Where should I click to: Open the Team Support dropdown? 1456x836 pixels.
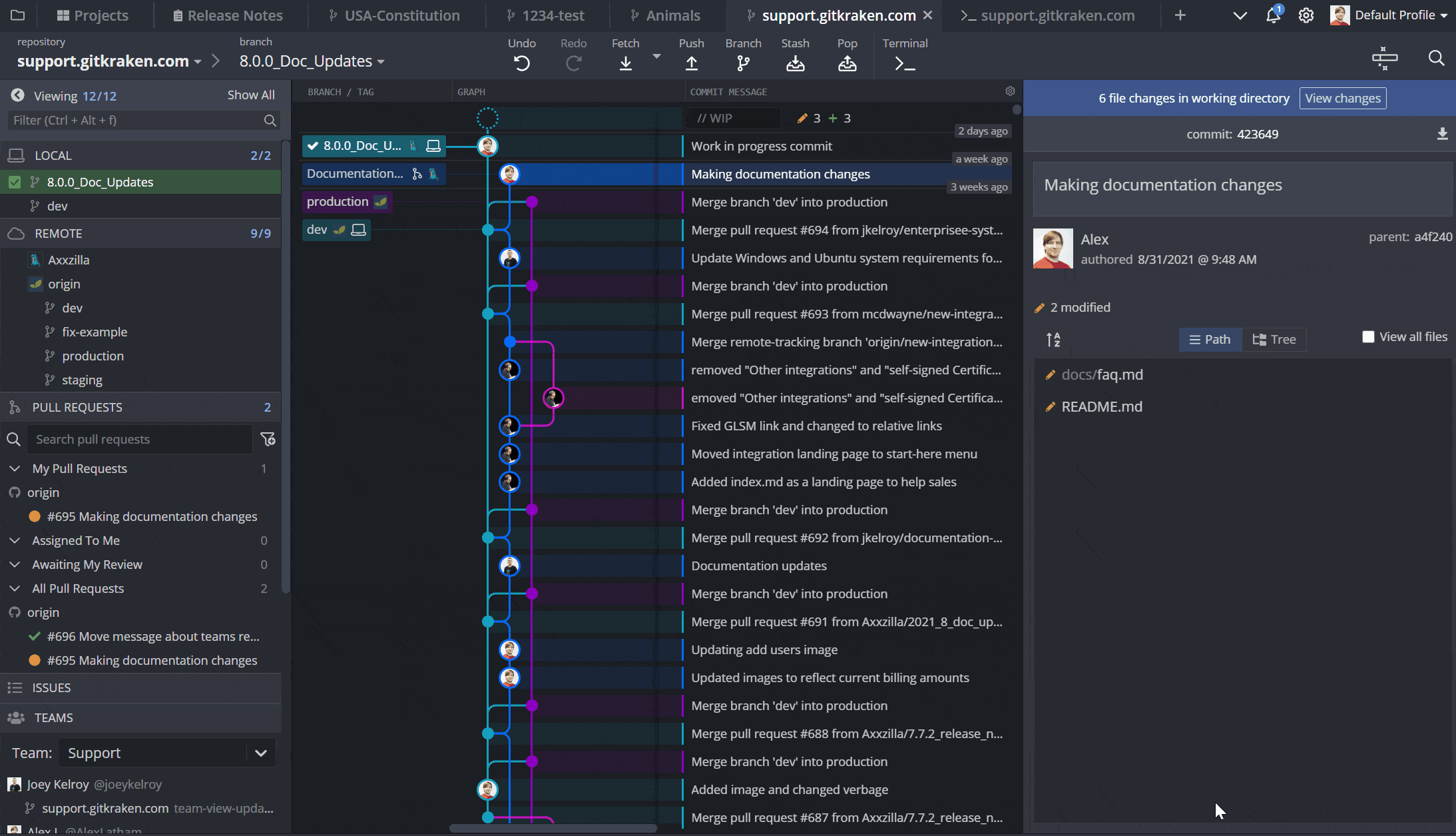167,753
